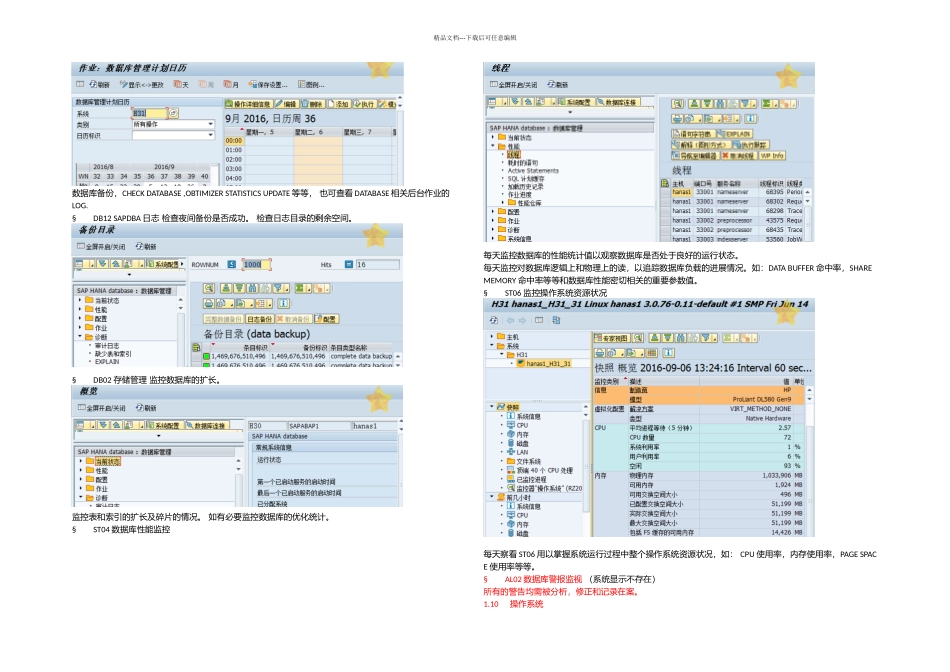Expand 性能仓库 subfolder in the 线程 tree
This screenshot has width=950, height=672.
503,202
